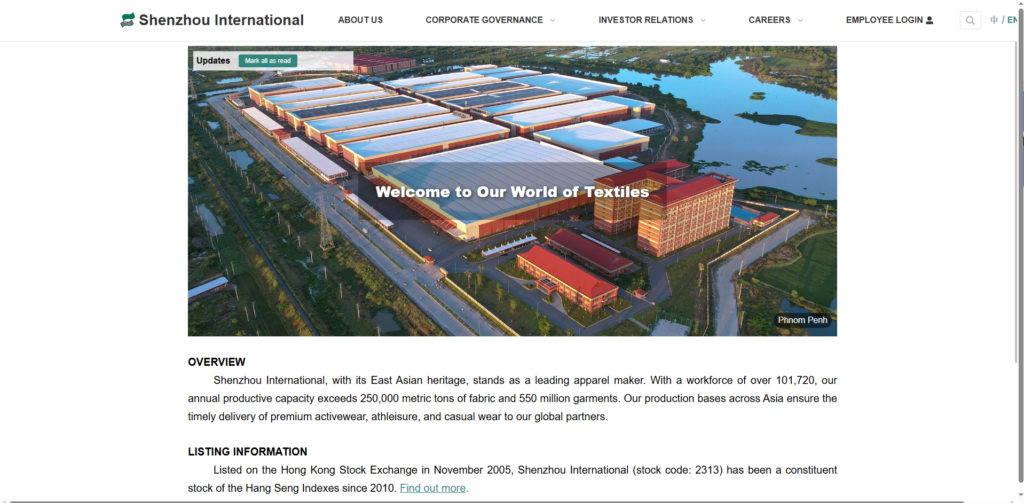Open the Careers menu item
The height and width of the screenshot is (503, 1024).
[x=769, y=20]
